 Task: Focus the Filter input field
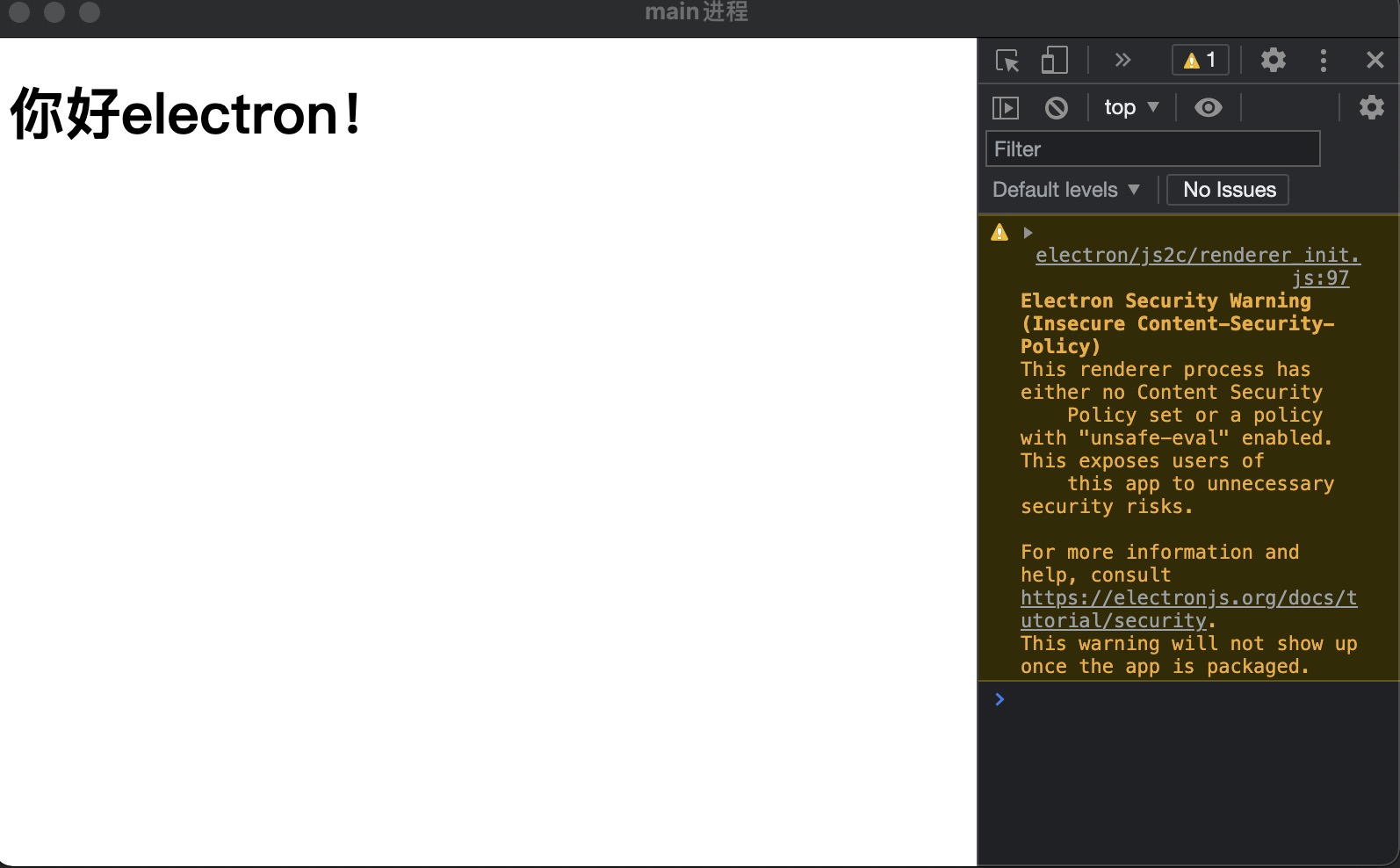[1152, 148]
